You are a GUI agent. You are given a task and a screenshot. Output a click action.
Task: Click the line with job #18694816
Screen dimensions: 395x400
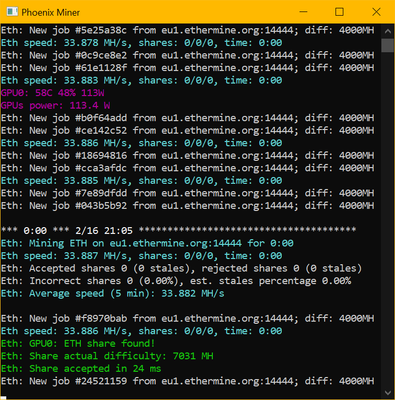(x=188, y=156)
